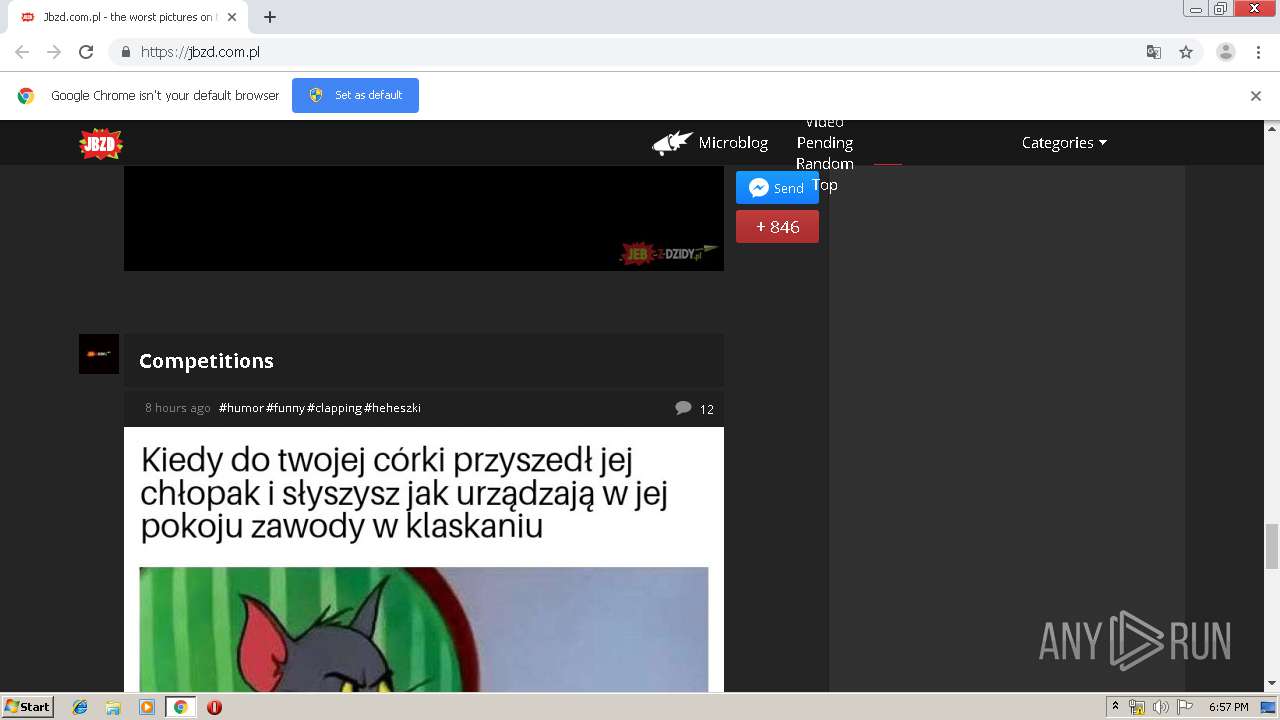
Task: Click the JBZD site logo
Action: [x=101, y=144]
